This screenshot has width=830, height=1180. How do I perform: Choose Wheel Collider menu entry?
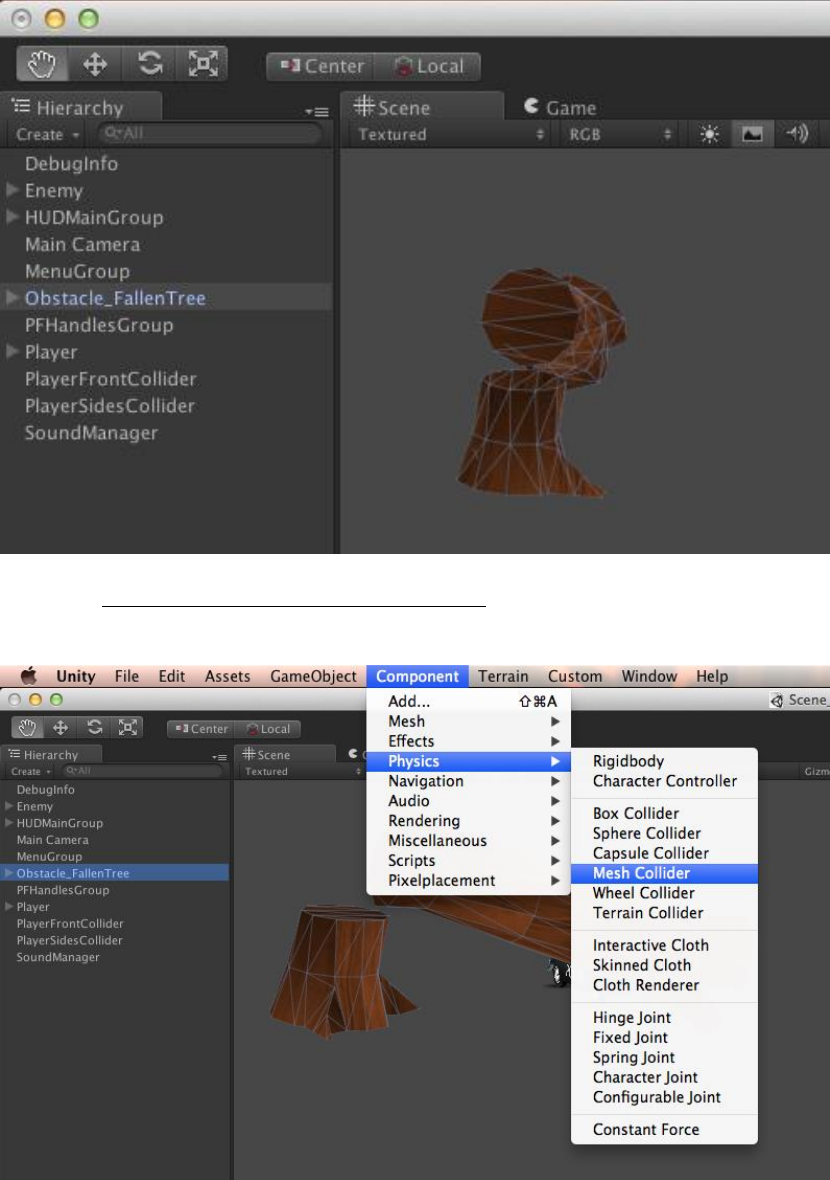pos(664,893)
